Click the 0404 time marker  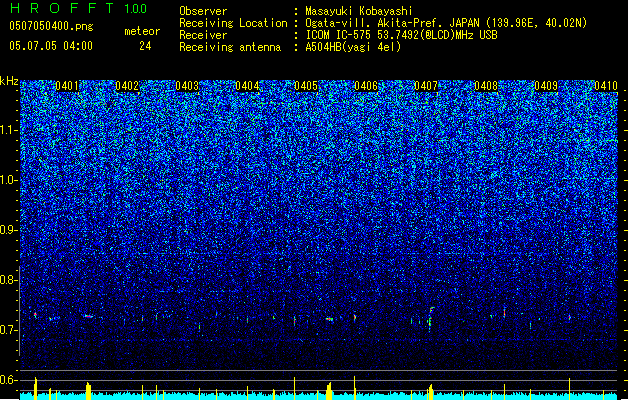tap(247, 86)
